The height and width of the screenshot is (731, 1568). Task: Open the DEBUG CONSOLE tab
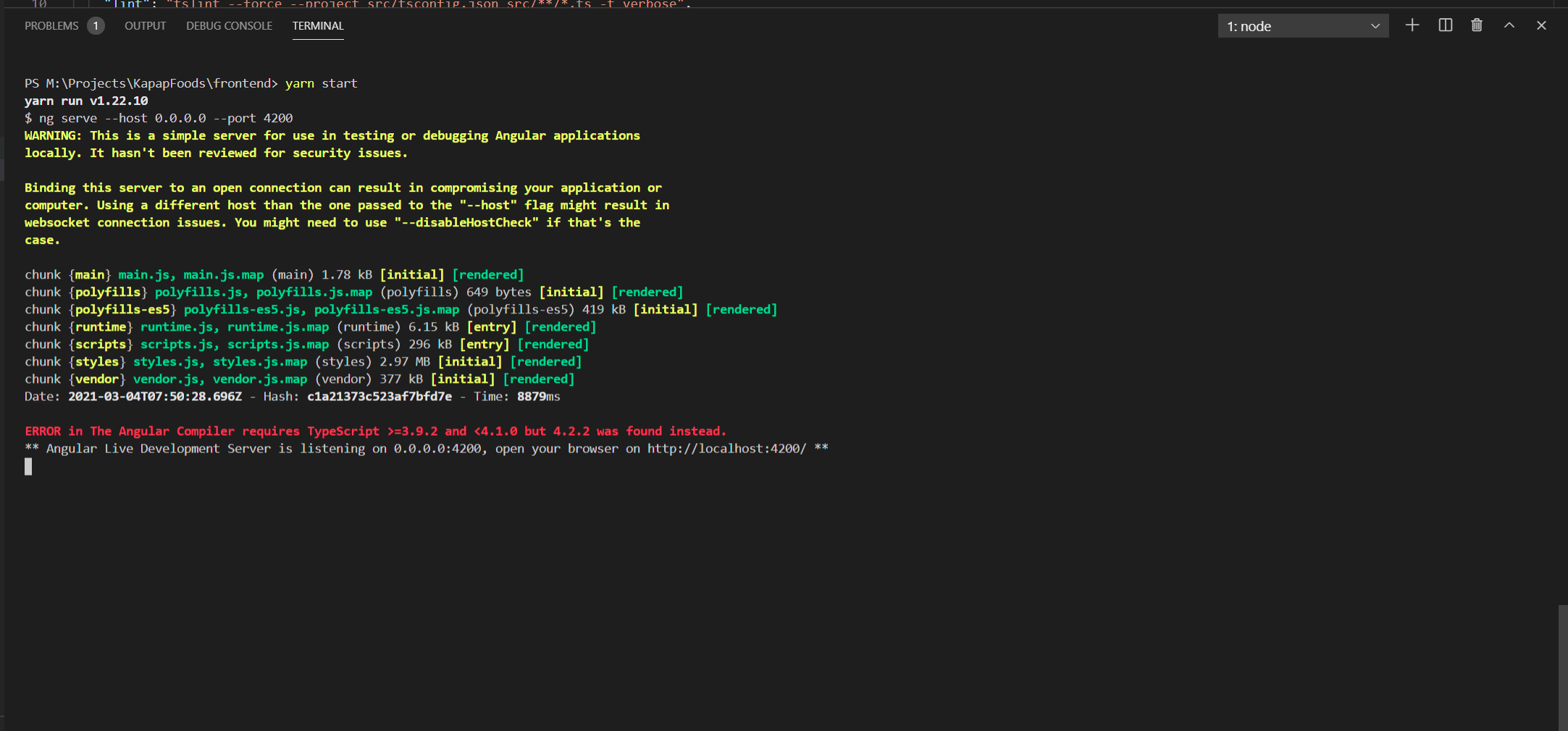coord(229,25)
